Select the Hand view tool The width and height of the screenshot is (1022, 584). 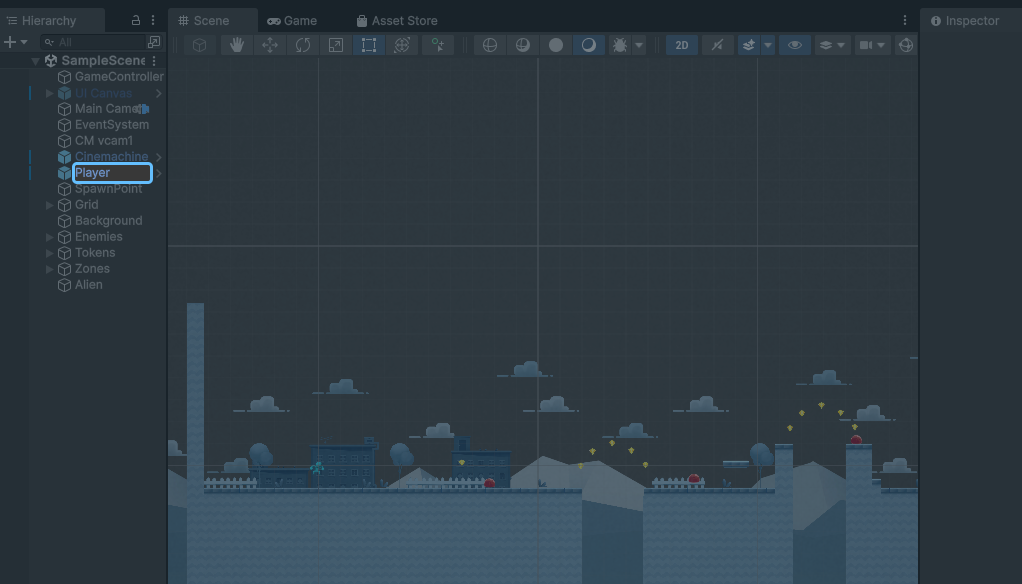pos(236,44)
